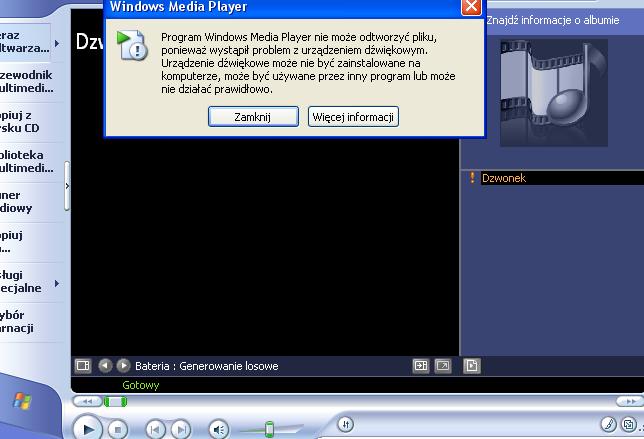Click the Play button
This screenshot has height=439, width=644.
[x=87, y=429]
